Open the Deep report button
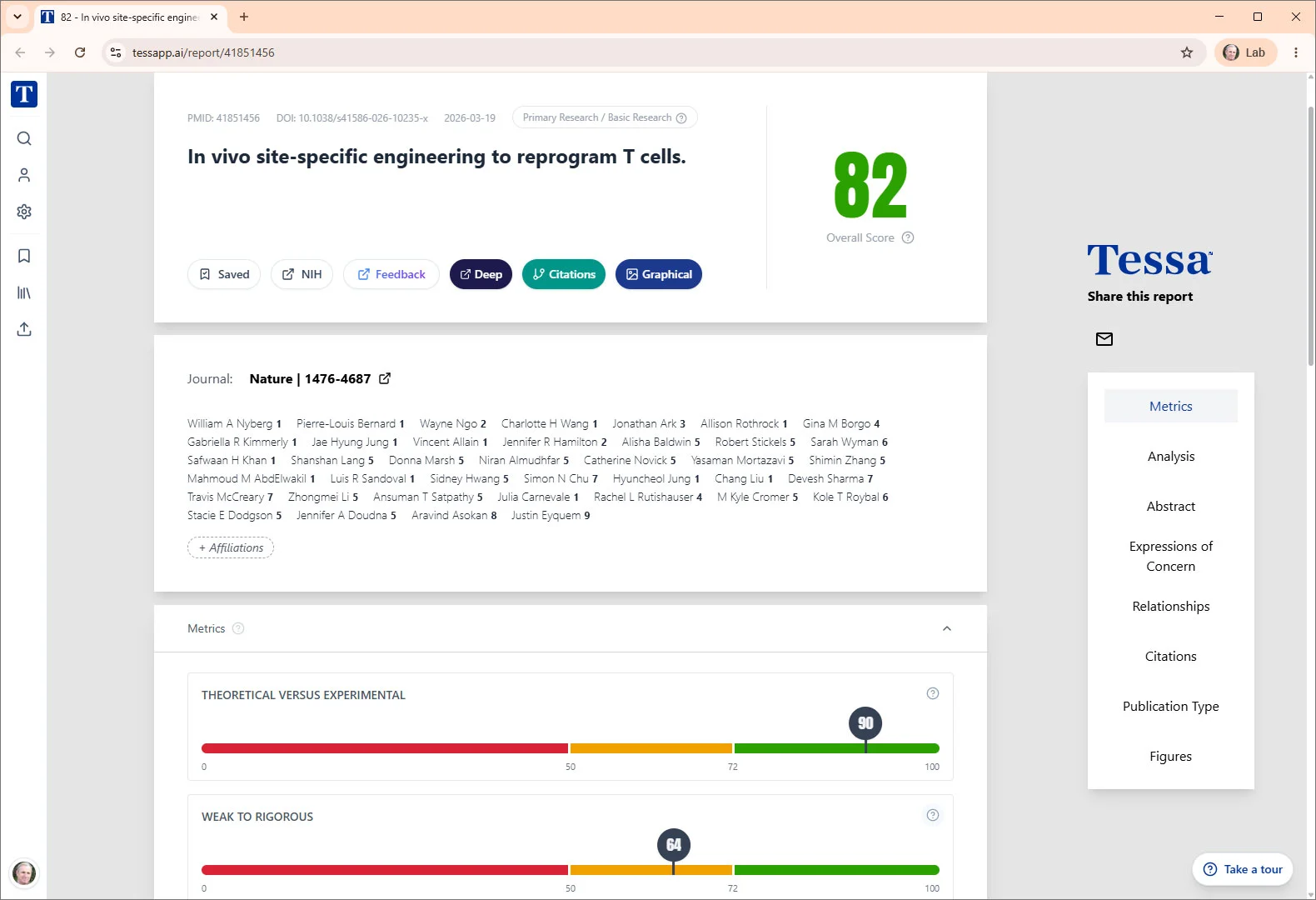The height and width of the screenshot is (900, 1316). (x=481, y=274)
